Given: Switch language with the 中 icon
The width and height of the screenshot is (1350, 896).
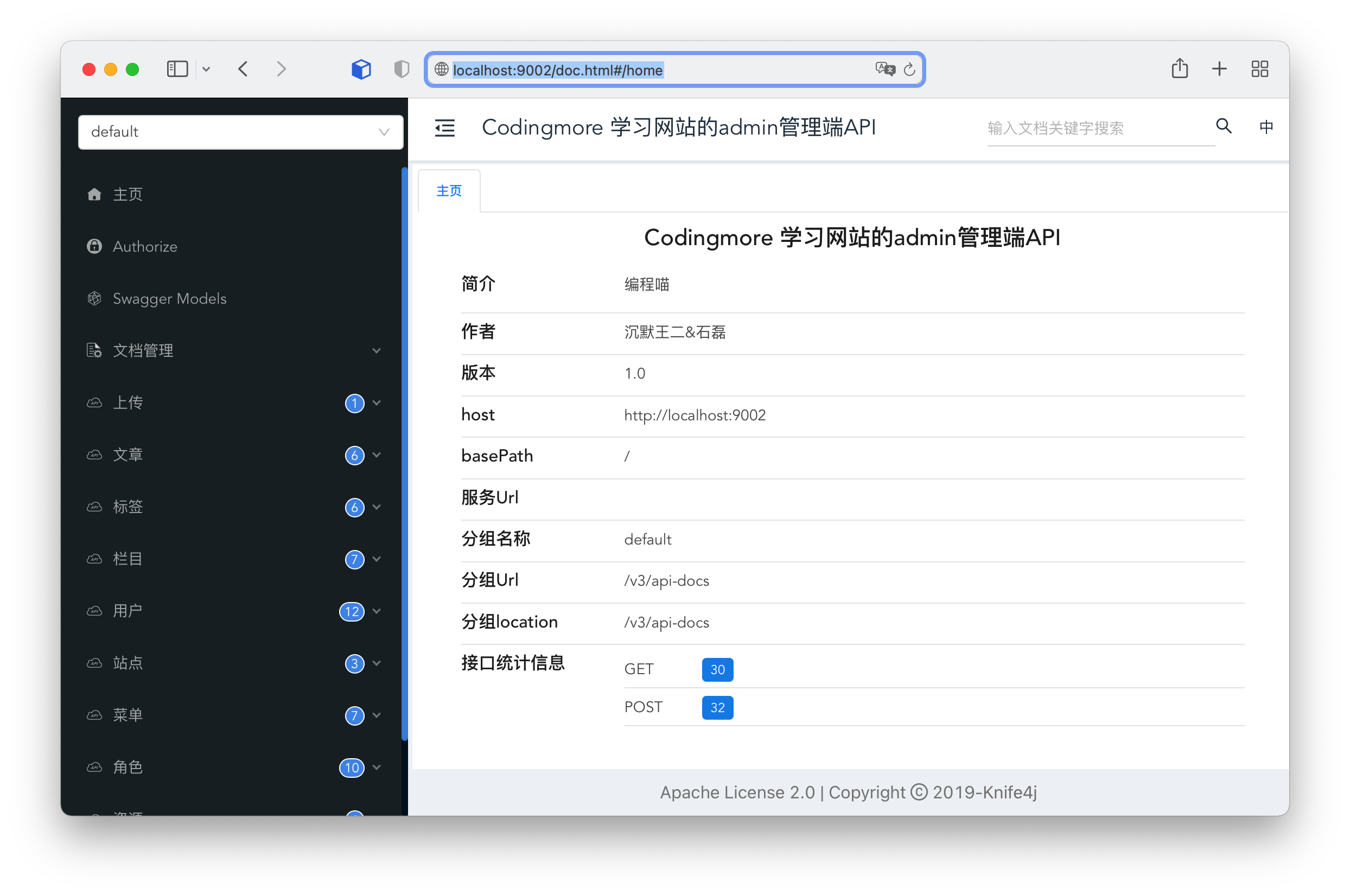Looking at the screenshot, I should pos(1266,127).
